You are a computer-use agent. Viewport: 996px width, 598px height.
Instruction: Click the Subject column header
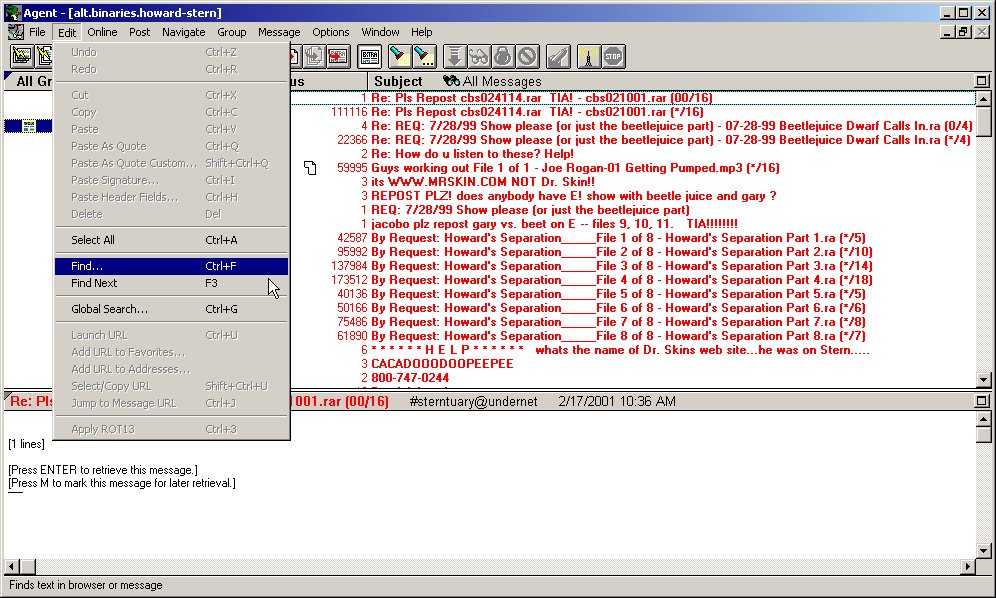point(398,81)
